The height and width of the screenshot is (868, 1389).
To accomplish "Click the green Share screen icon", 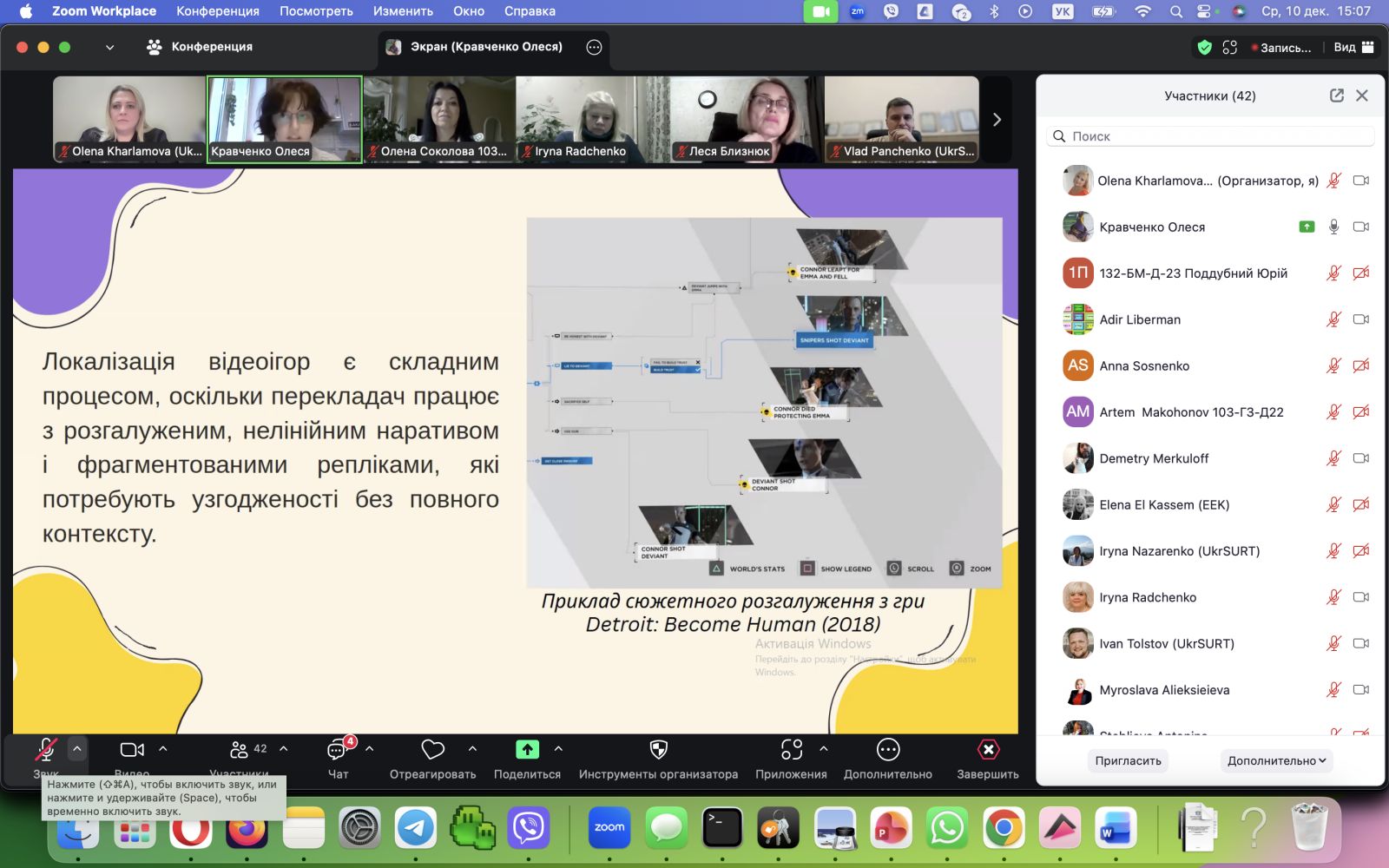I will [527, 750].
